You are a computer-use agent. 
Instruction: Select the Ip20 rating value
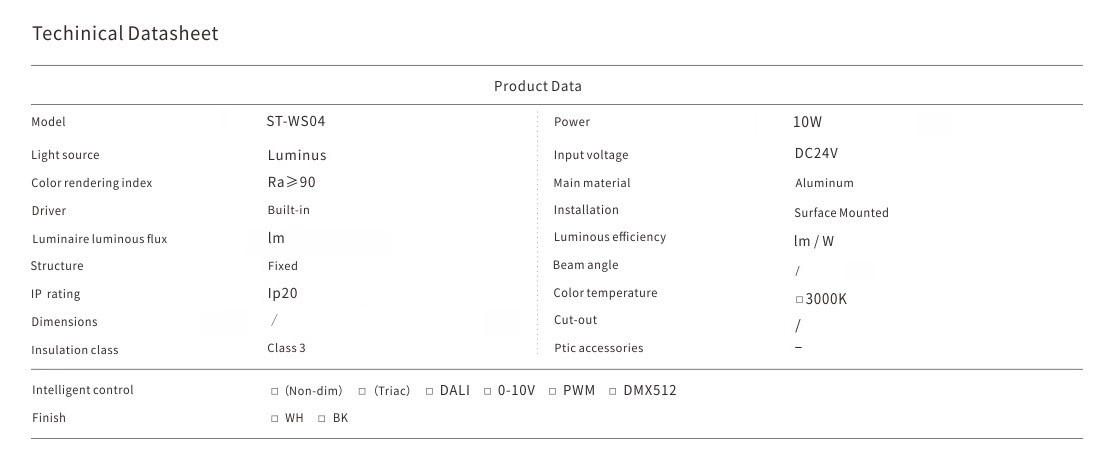tap(282, 293)
